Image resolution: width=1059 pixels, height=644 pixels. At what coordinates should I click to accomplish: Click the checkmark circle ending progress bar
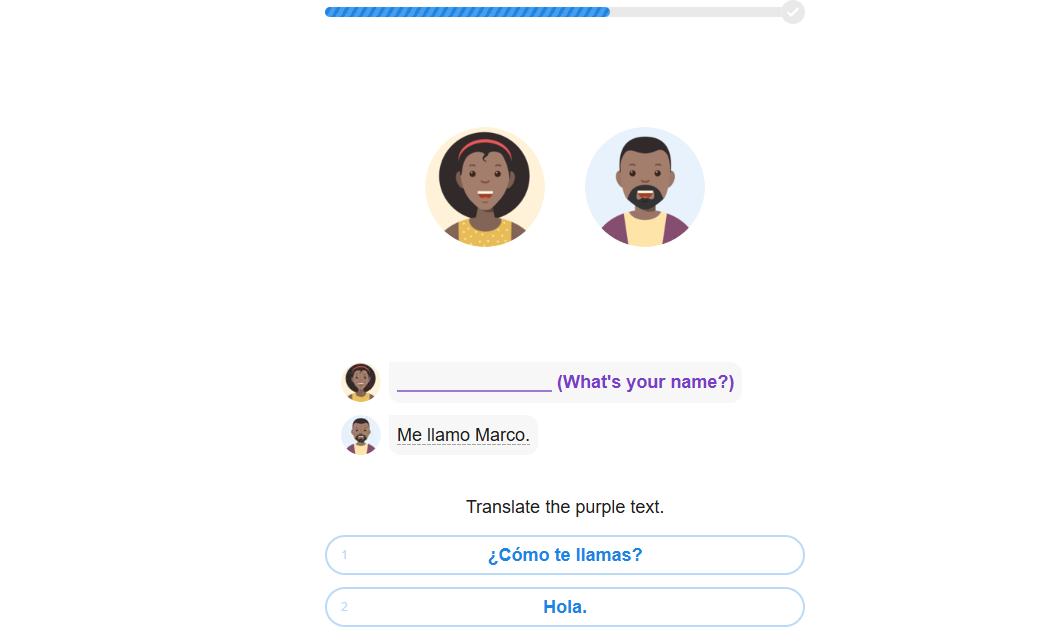click(x=793, y=11)
